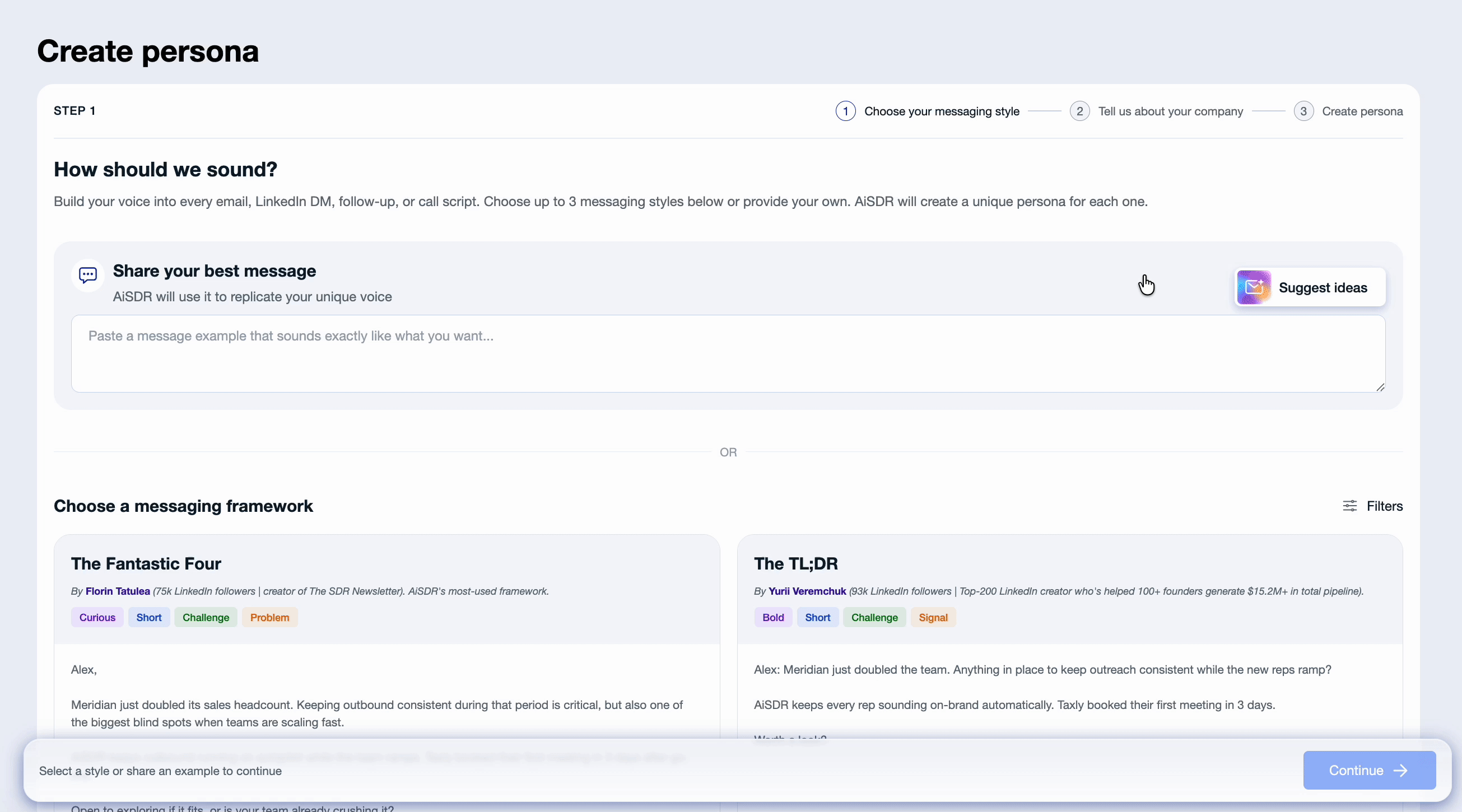This screenshot has height=812, width=1462.
Task: Click the Bold tag on The TL;DR
Action: click(773, 617)
